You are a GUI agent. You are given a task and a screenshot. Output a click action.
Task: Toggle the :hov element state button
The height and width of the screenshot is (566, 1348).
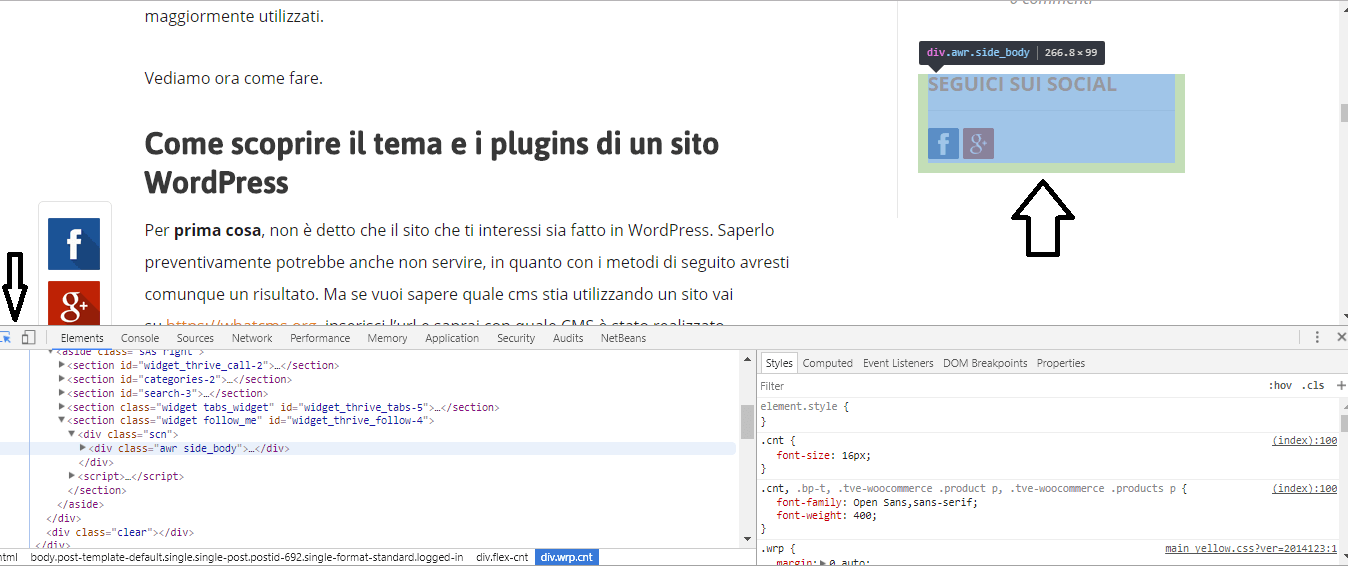coord(1280,385)
